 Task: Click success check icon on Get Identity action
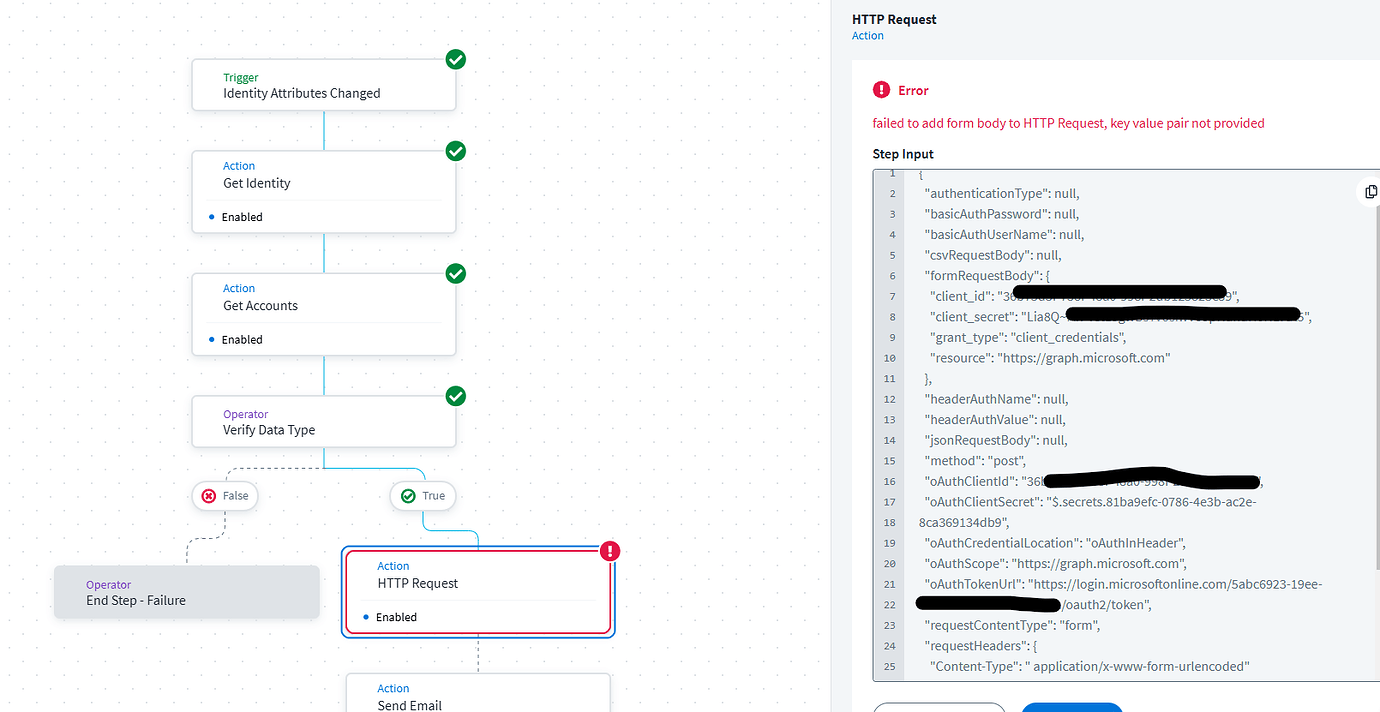tap(455, 151)
